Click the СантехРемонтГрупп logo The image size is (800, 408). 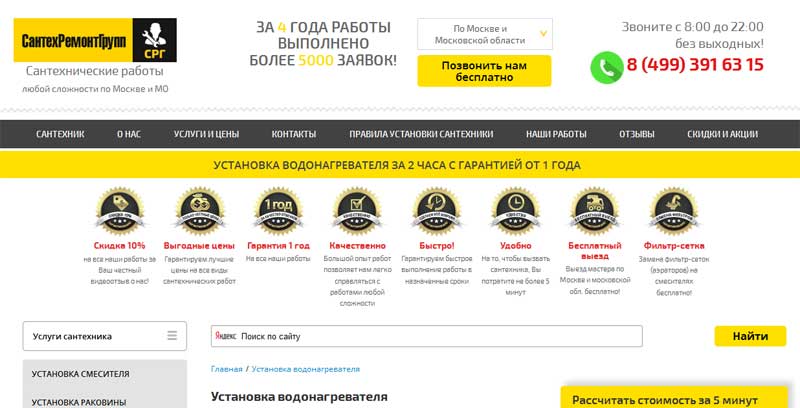[95, 40]
